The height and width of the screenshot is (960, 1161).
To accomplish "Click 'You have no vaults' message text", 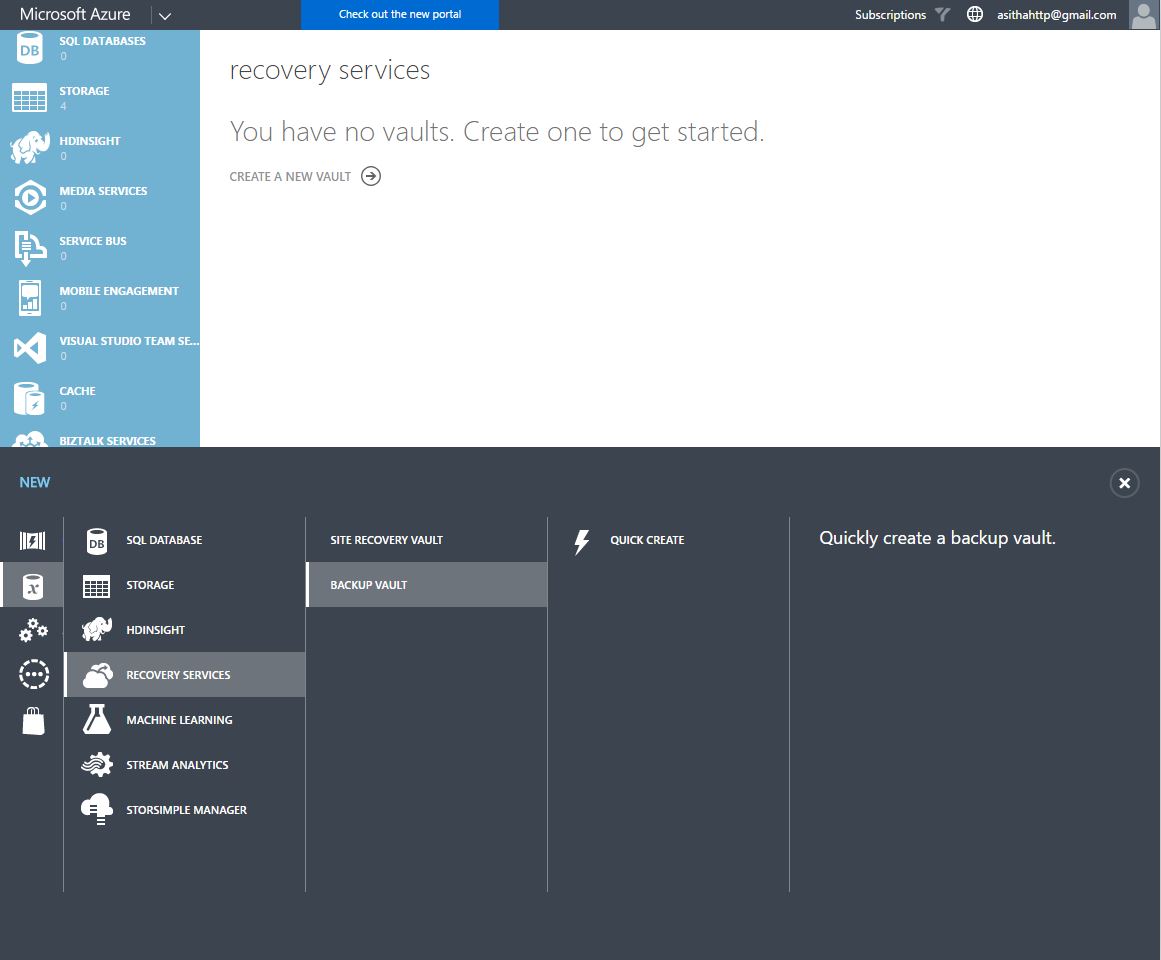I will [x=496, y=132].
